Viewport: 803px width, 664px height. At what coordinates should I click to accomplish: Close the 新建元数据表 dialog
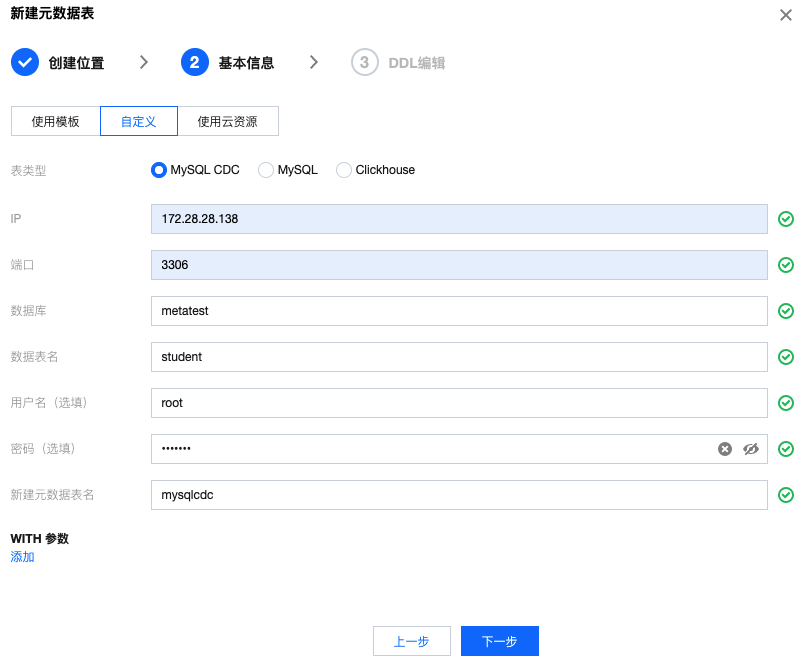[x=786, y=15]
